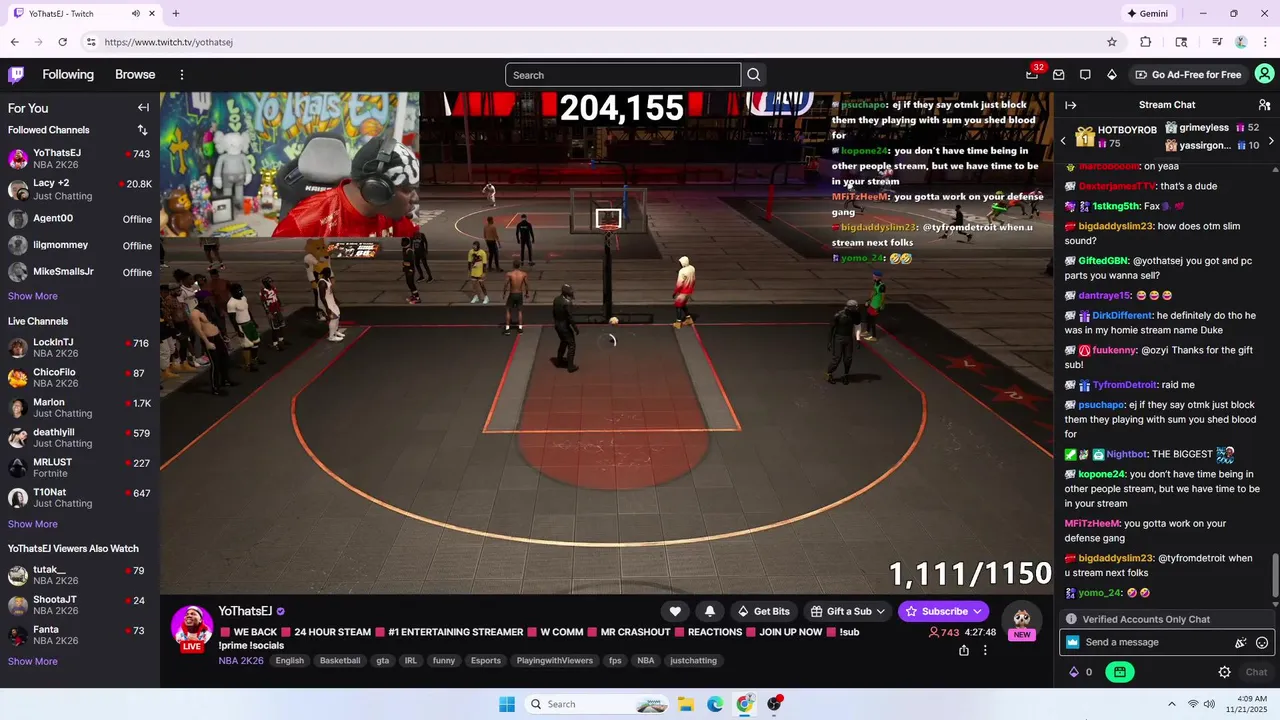
Task: Open the chat community users icon
Action: (x=1264, y=105)
